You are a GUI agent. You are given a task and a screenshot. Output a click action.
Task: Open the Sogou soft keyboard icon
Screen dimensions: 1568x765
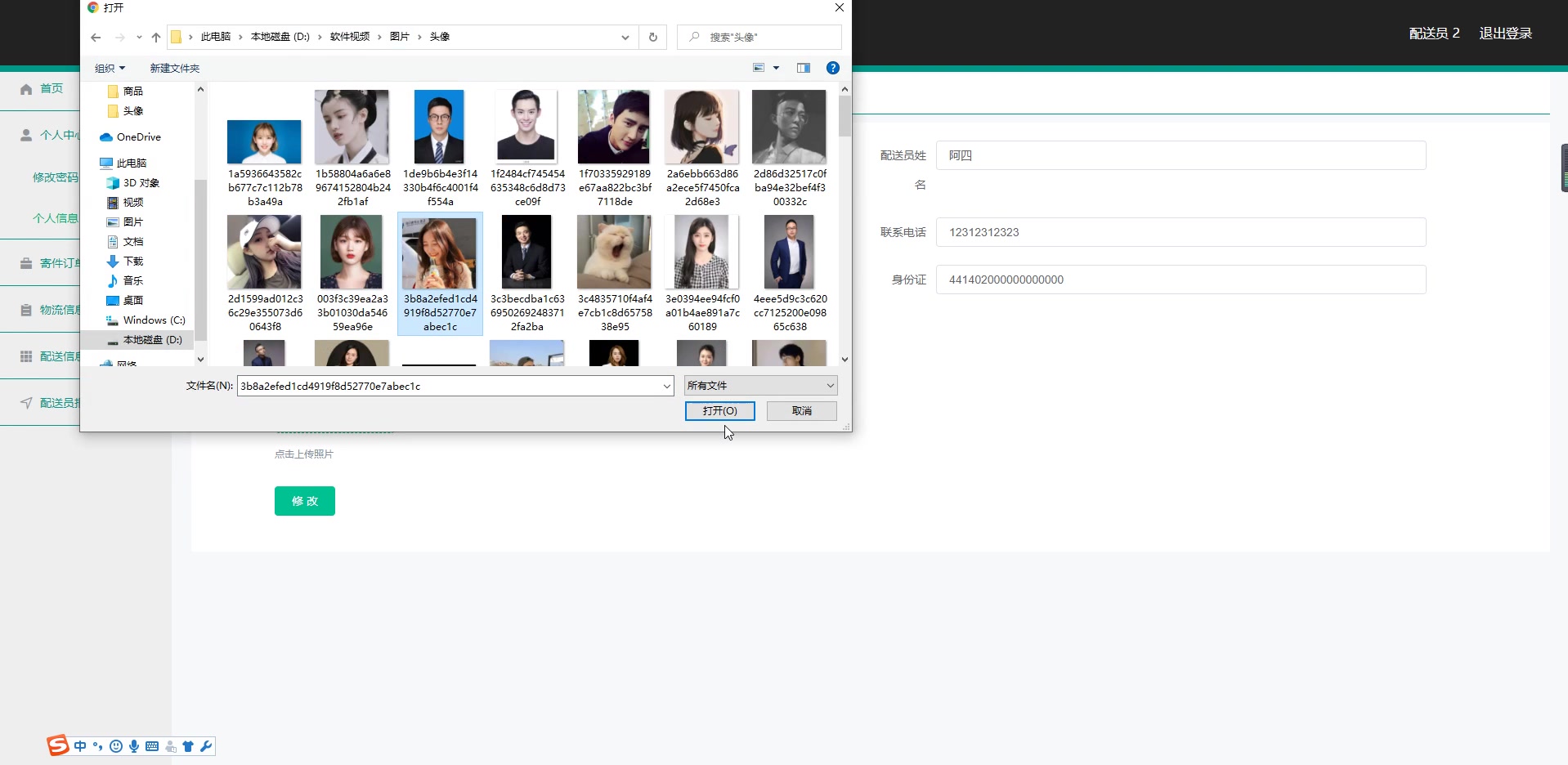(x=151, y=746)
